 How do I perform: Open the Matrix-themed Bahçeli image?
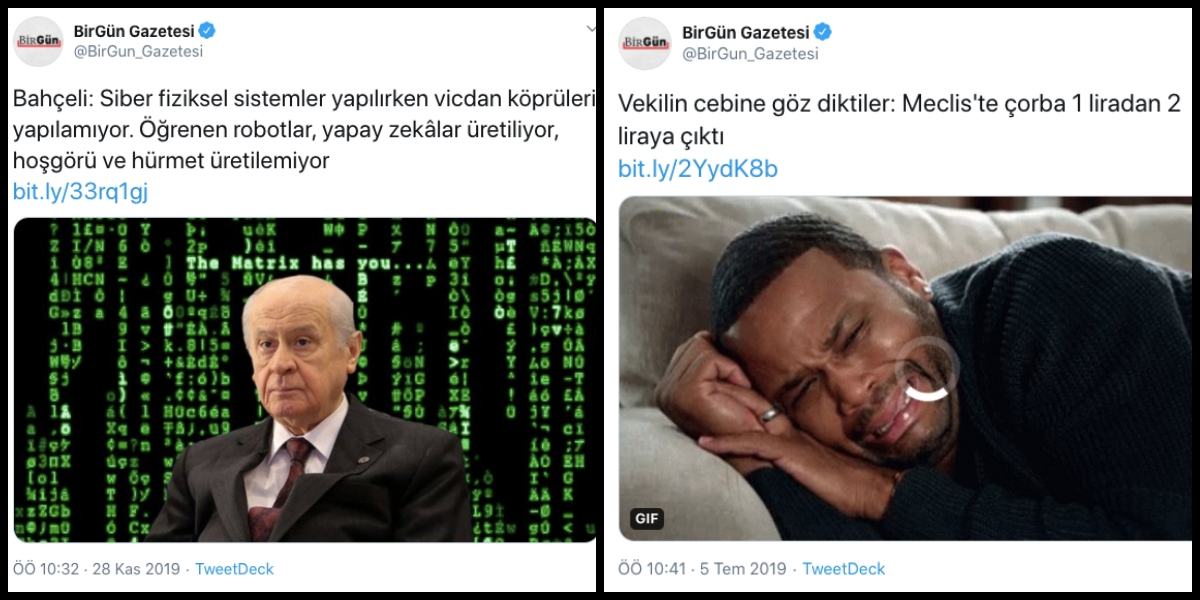(304, 380)
